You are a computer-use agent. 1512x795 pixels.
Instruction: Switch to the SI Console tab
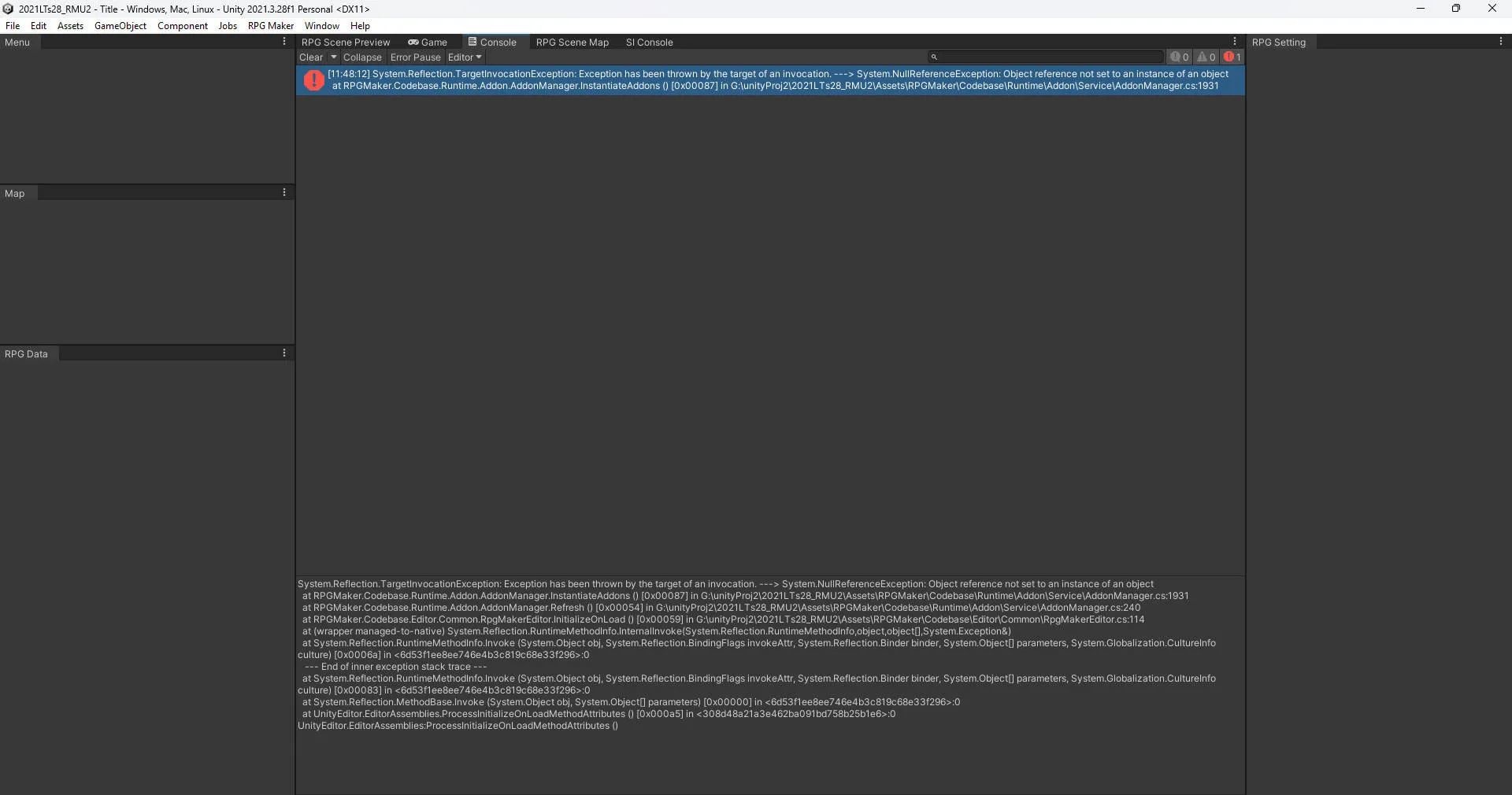[x=650, y=43]
